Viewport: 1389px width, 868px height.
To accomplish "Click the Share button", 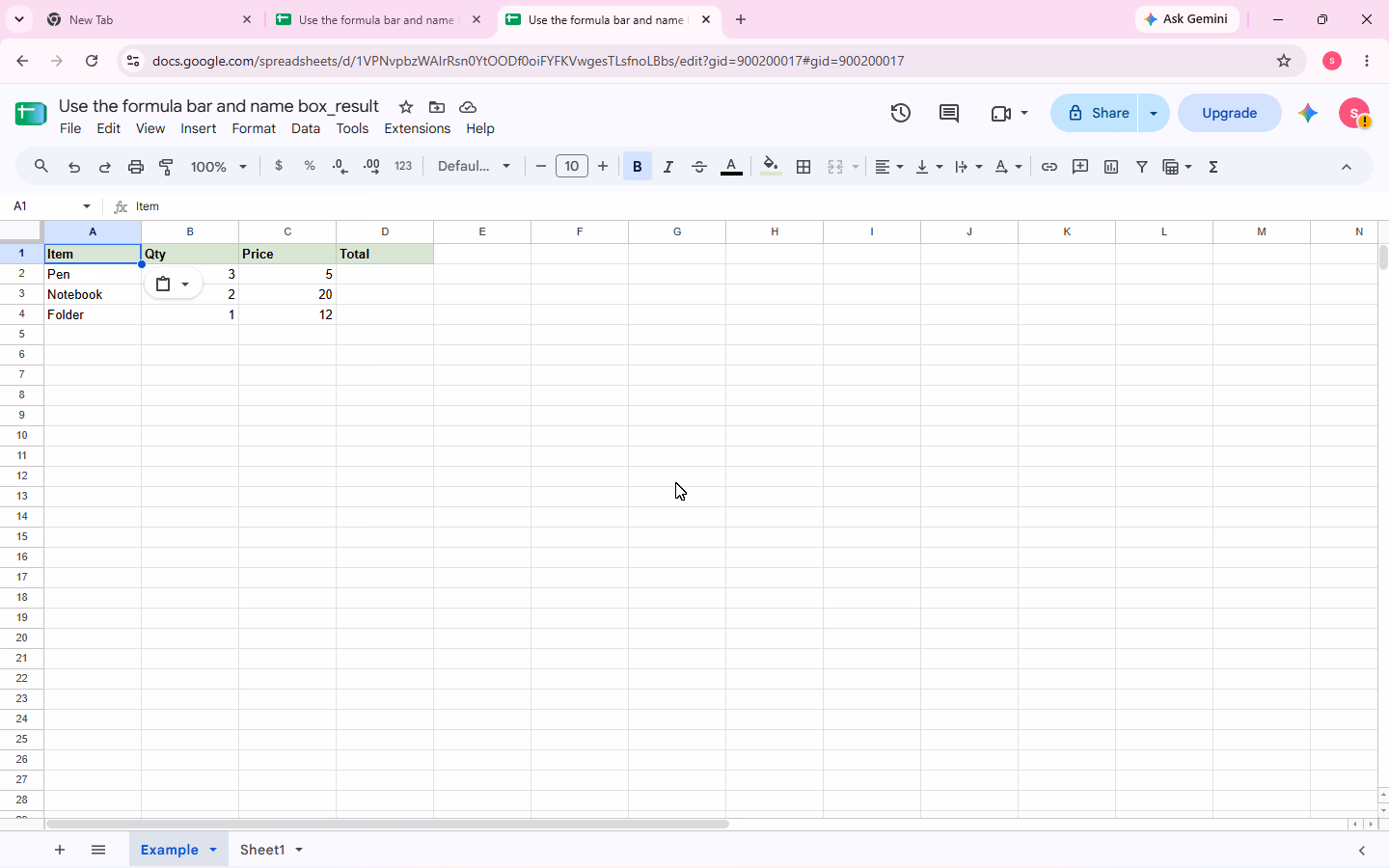I will point(1095,113).
